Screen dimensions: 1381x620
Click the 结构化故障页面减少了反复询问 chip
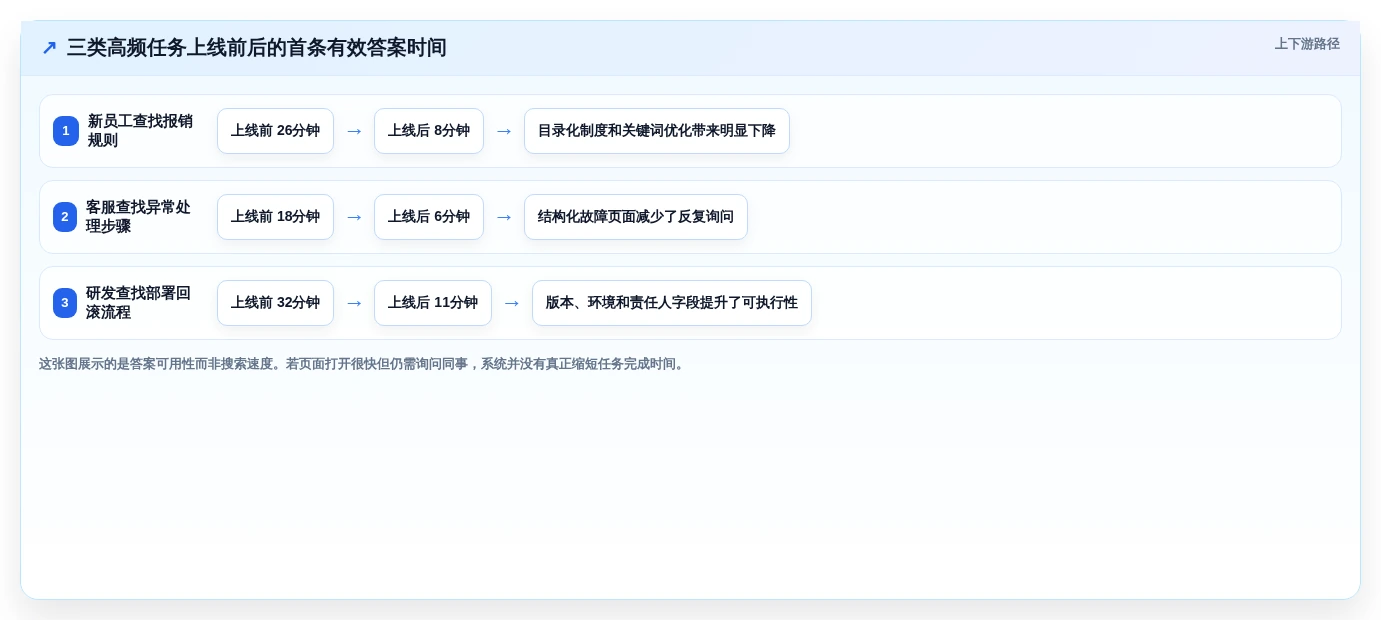[x=636, y=217]
